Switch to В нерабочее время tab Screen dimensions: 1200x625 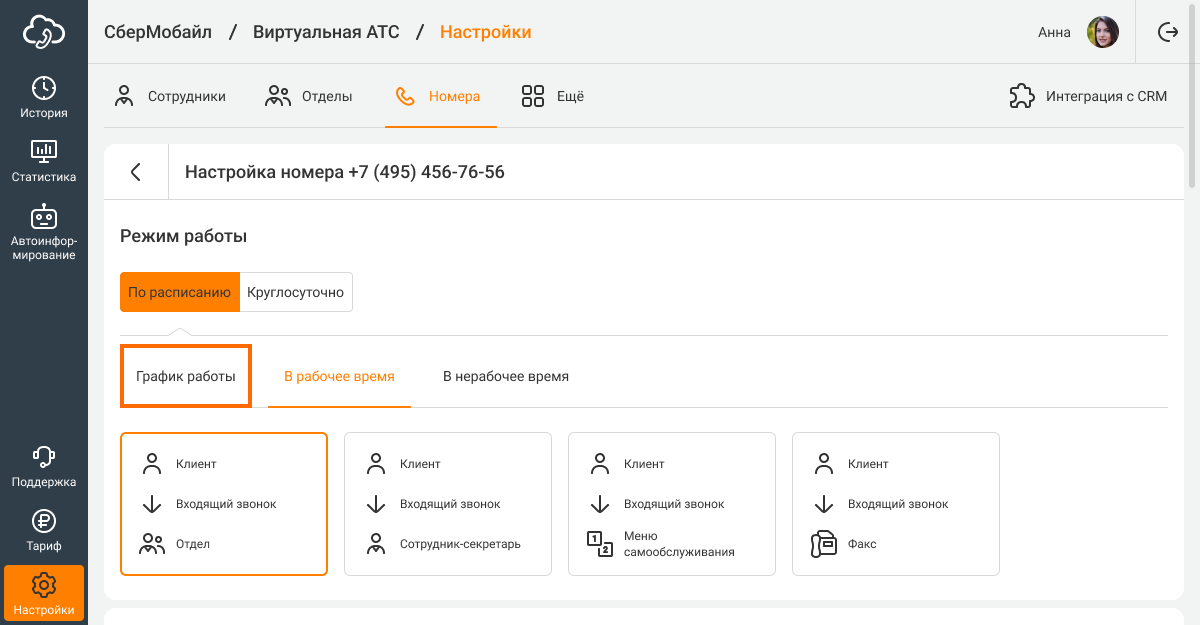click(x=506, y=377)
